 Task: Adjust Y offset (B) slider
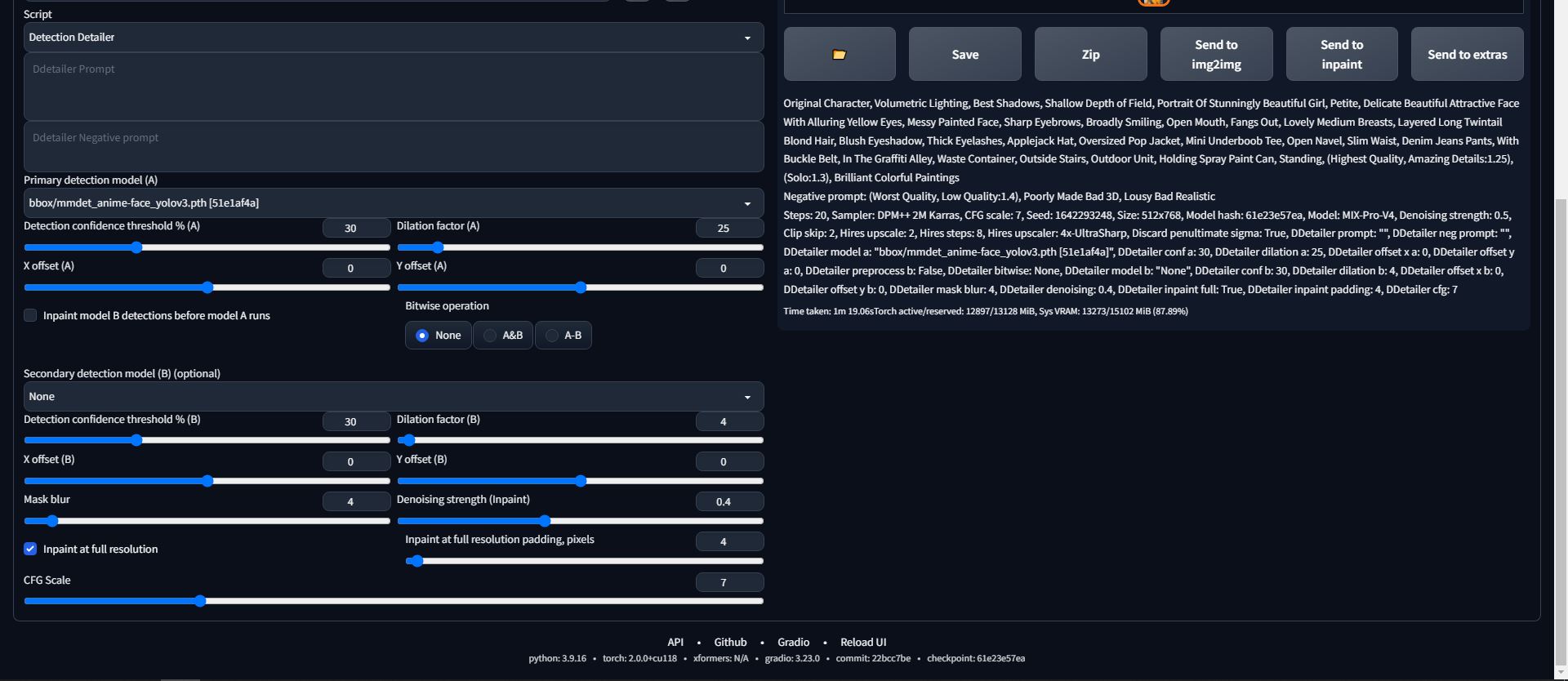[580, 481]
